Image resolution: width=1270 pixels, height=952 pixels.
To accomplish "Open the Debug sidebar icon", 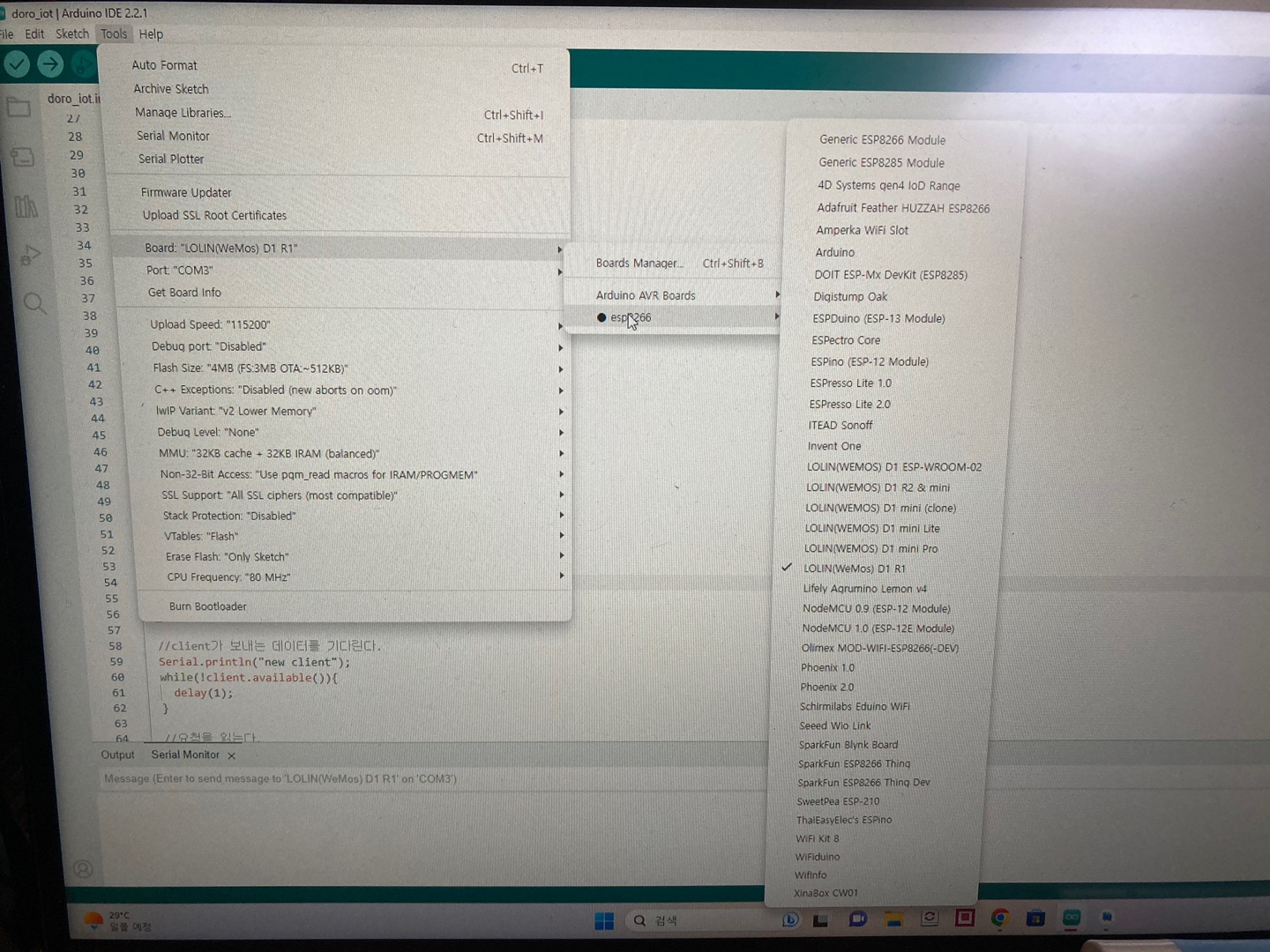I will [30, 256].
